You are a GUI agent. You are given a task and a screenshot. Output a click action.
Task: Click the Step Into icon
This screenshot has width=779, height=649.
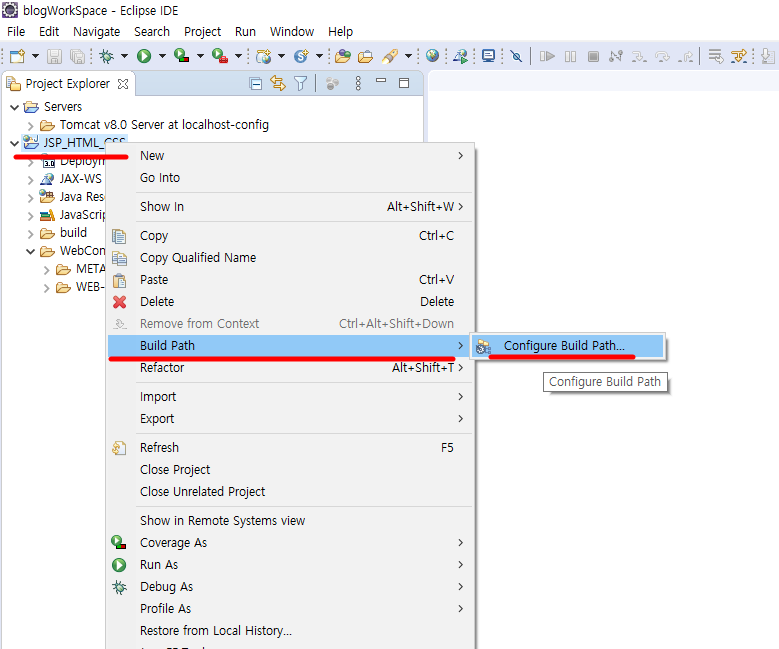coord(639,56)
